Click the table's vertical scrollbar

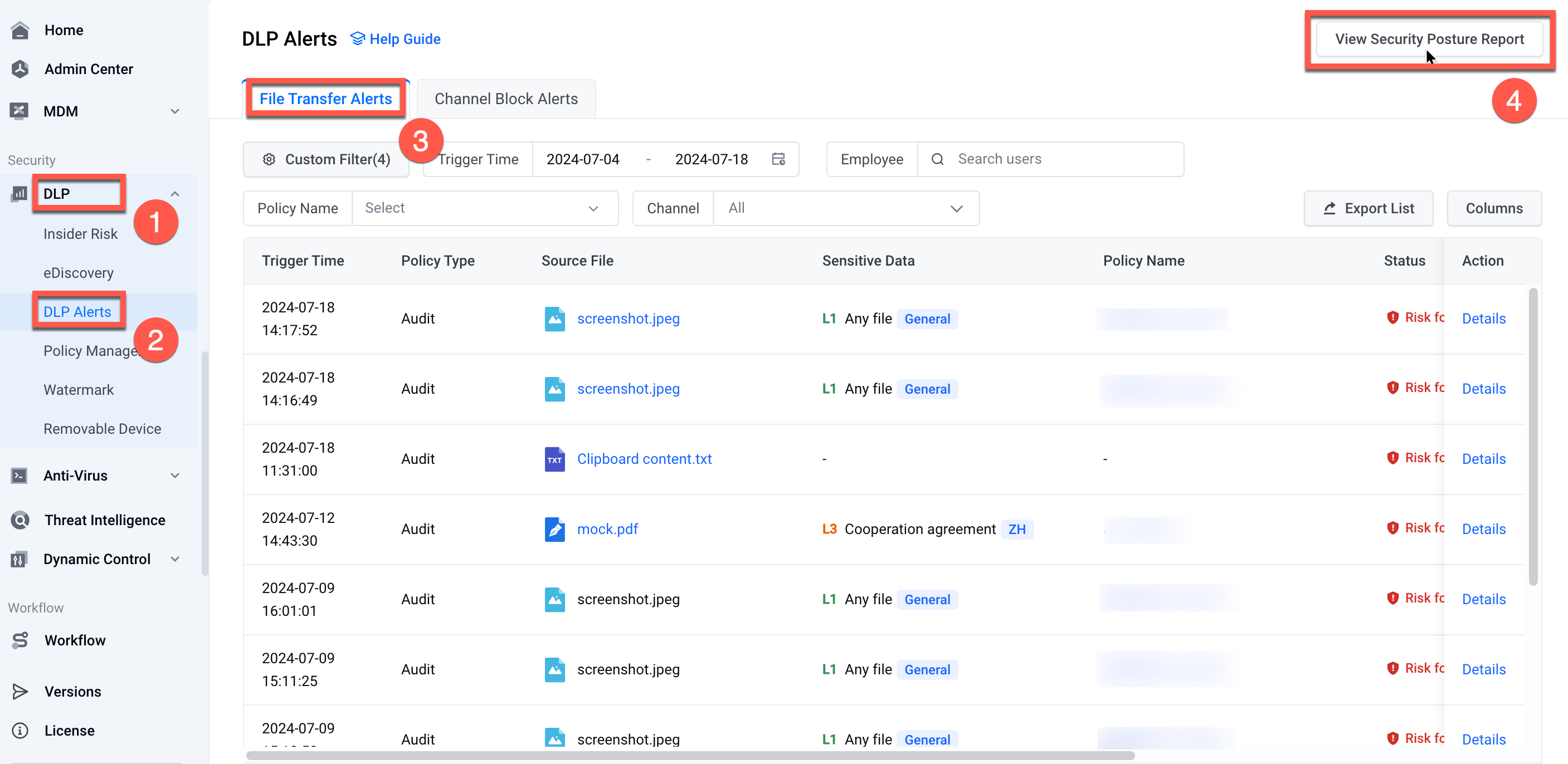(x=1533, y=436)
